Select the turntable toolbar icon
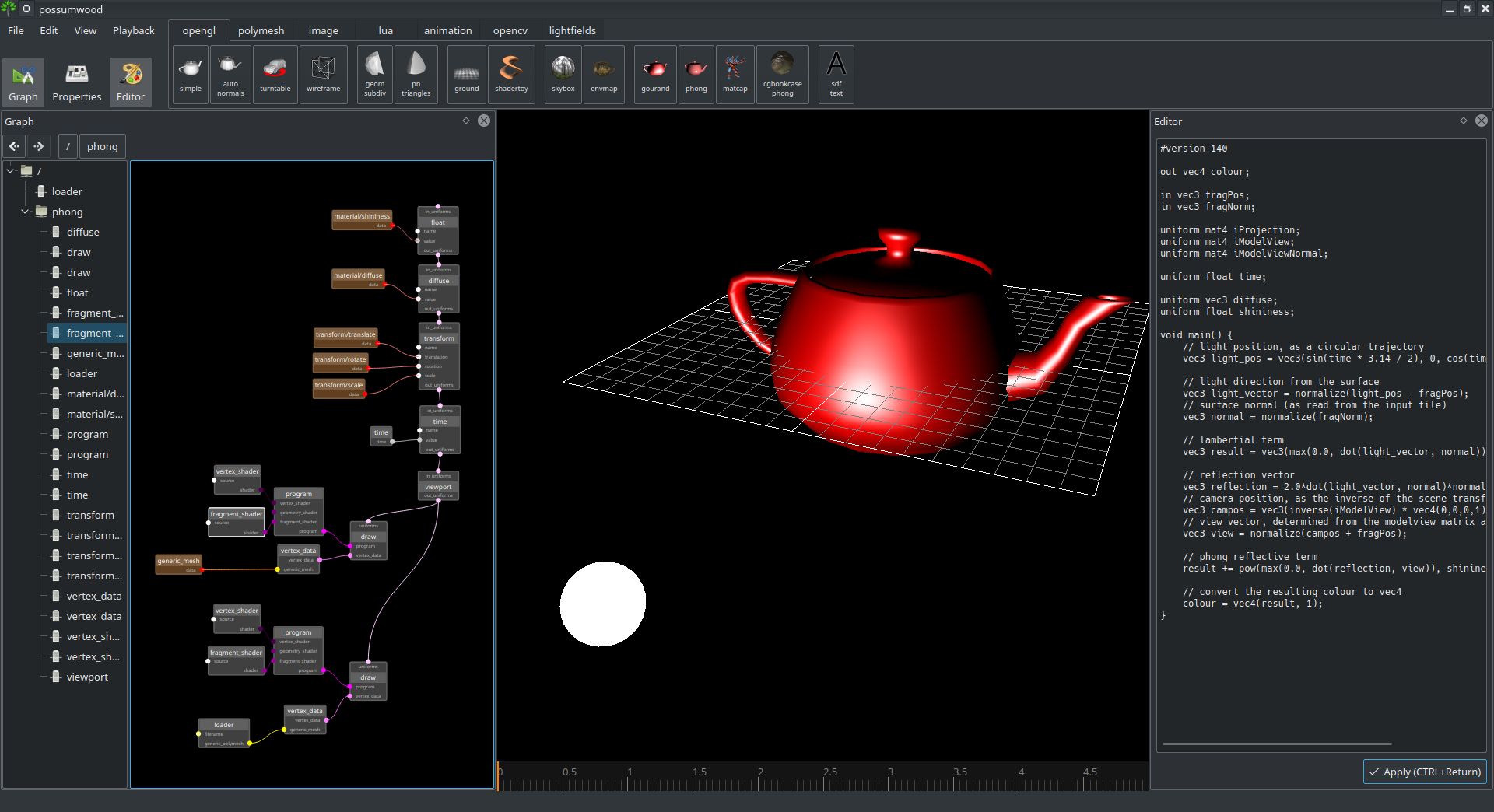 (275, 75)
